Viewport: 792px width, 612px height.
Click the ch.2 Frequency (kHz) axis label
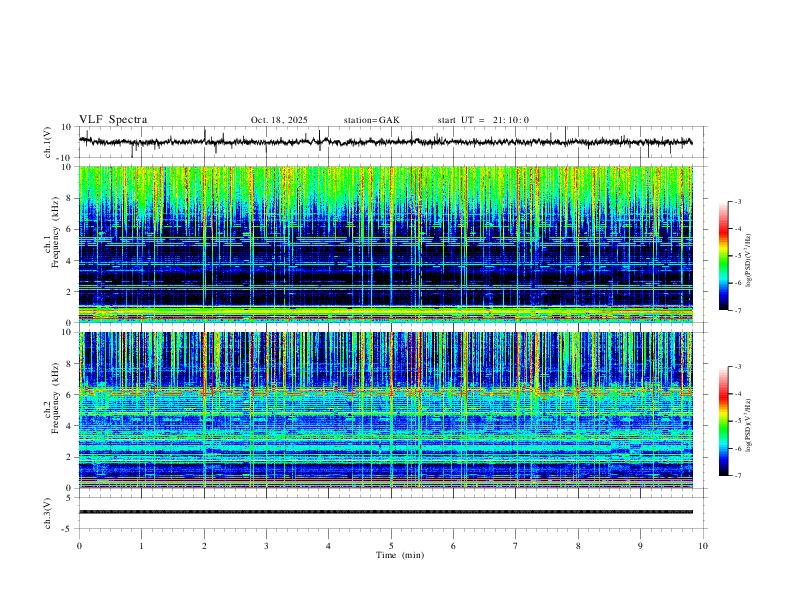coord(52,398)
